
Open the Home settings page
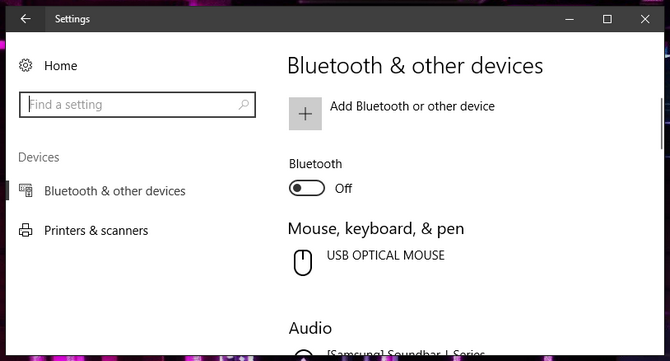click(x=61, y=66)
